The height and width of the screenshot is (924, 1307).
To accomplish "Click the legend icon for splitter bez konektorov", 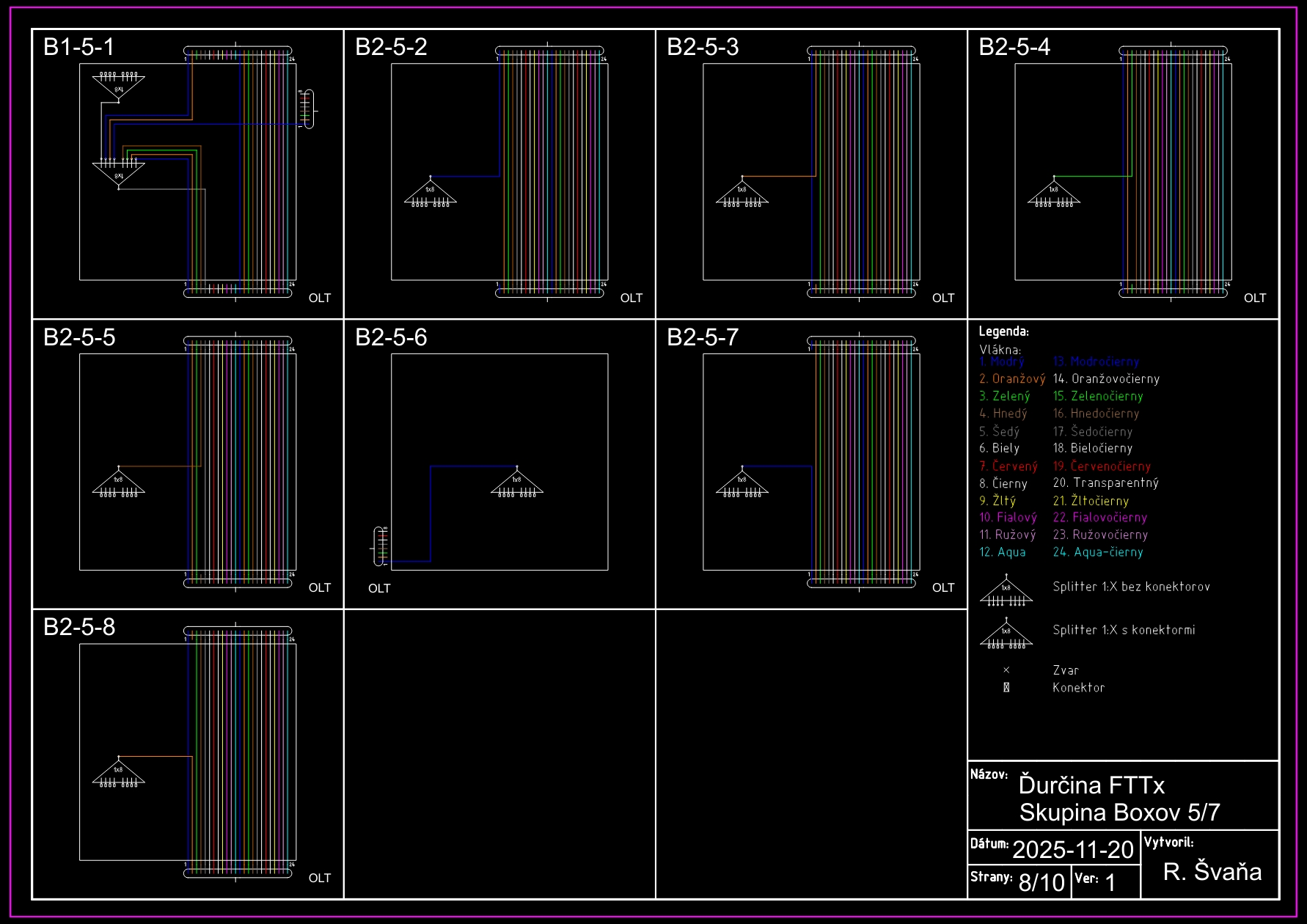I will 1006,591.
